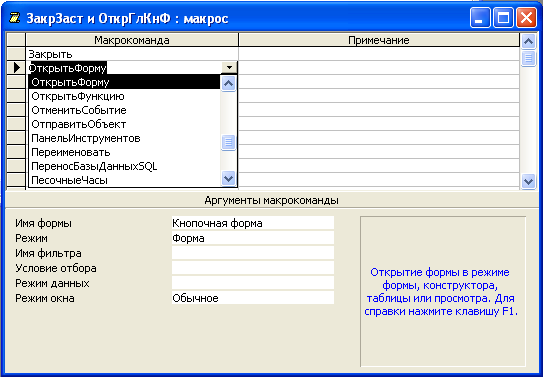Screen dimensions: 543x377
Task: Select ОтправитьОбъект from the list
Action: coord(124,124)
